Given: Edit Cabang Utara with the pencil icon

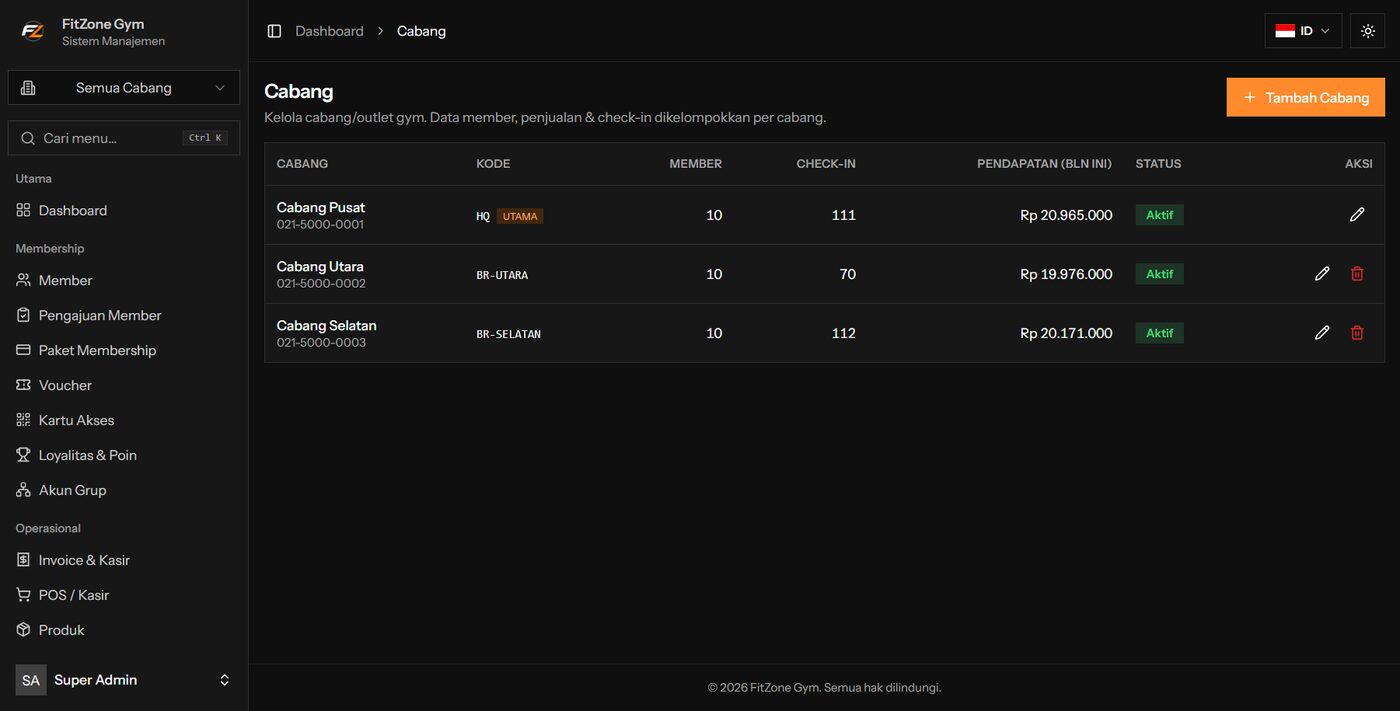Looking at the screenshot, I should (x=1322, y=274).
